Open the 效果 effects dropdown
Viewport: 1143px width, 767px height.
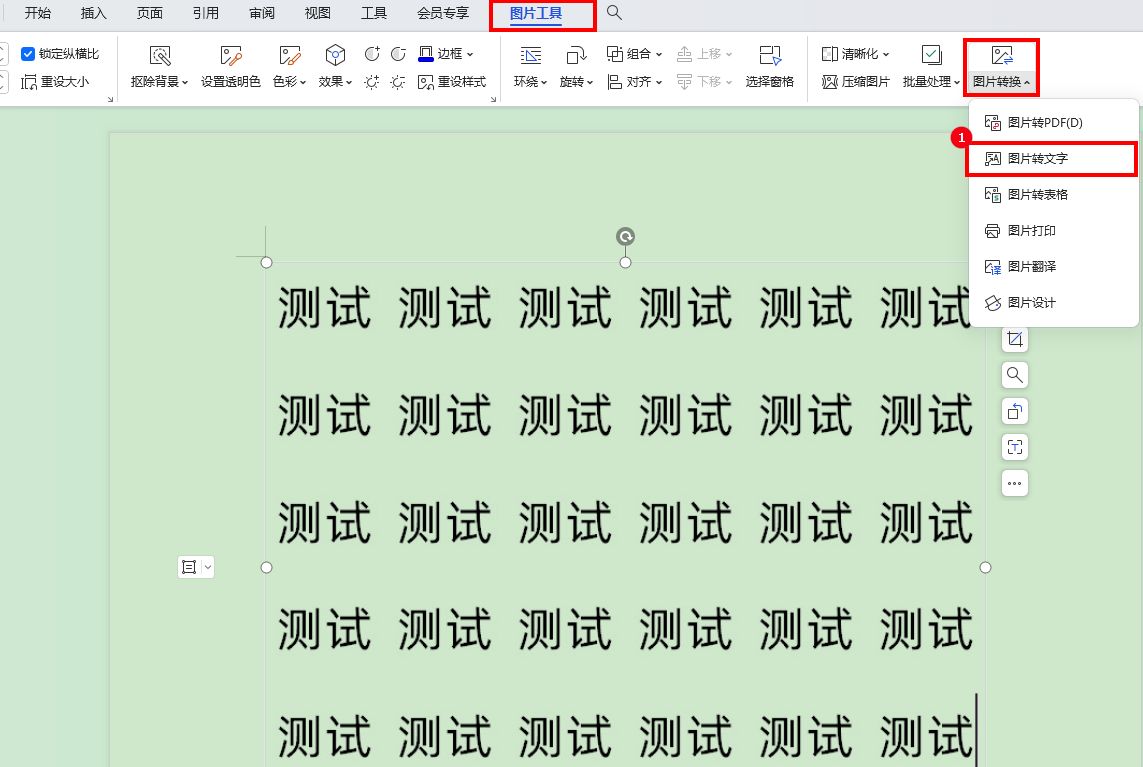click(x=335, y=82)
